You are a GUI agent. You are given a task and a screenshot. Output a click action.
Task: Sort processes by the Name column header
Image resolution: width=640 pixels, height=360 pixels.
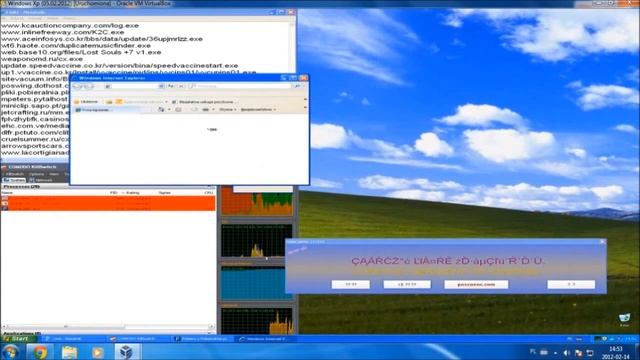(7, 192)
